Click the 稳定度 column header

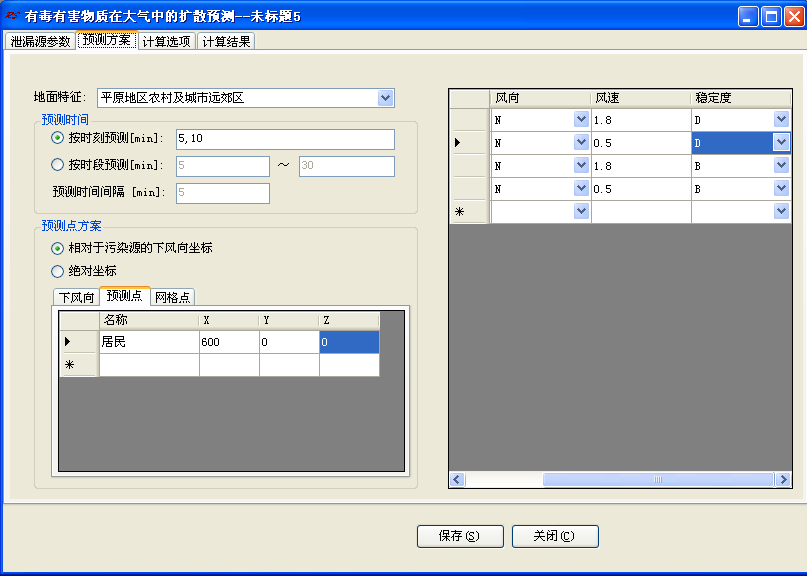coord(741,98)
